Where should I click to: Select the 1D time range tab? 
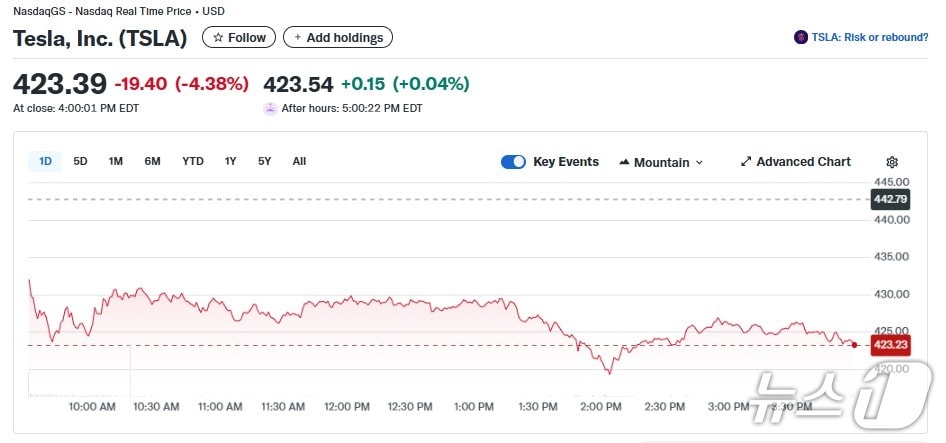pyautogui.click(x=46, y=161)
